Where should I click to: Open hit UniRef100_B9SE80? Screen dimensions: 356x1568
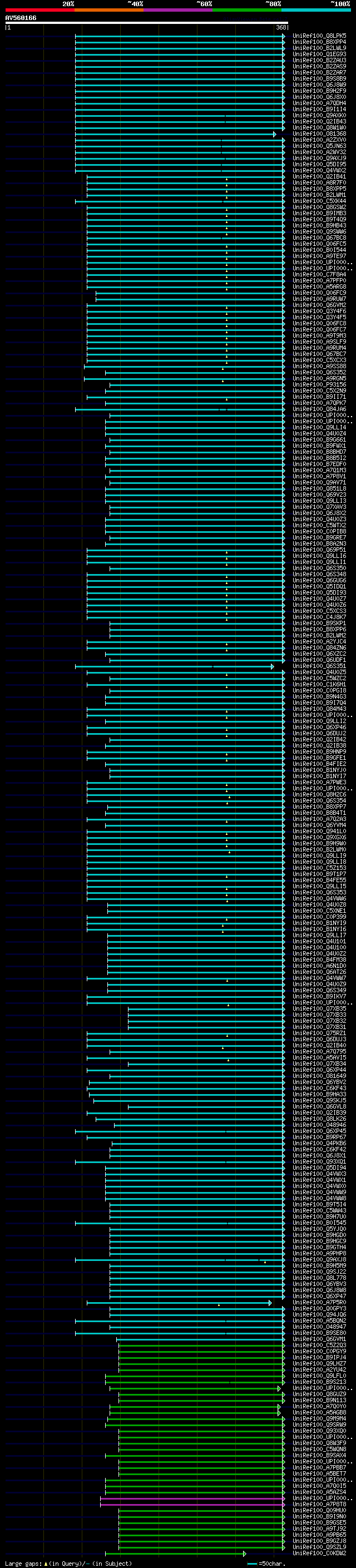pyautogui.click(x=319, y=1333)
